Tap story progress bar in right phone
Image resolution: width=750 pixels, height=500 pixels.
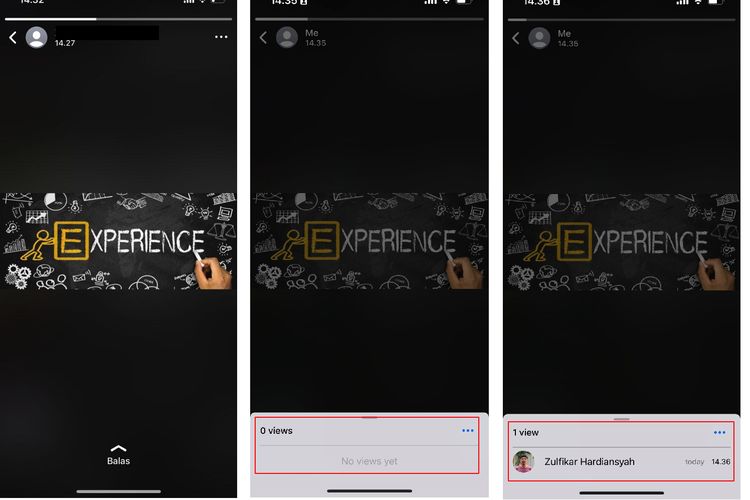point(621,20)
